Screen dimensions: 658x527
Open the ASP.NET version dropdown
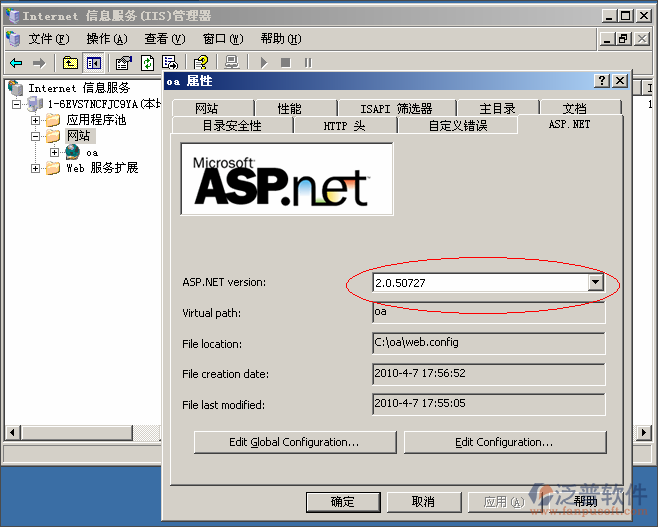[x=596, y=283]
